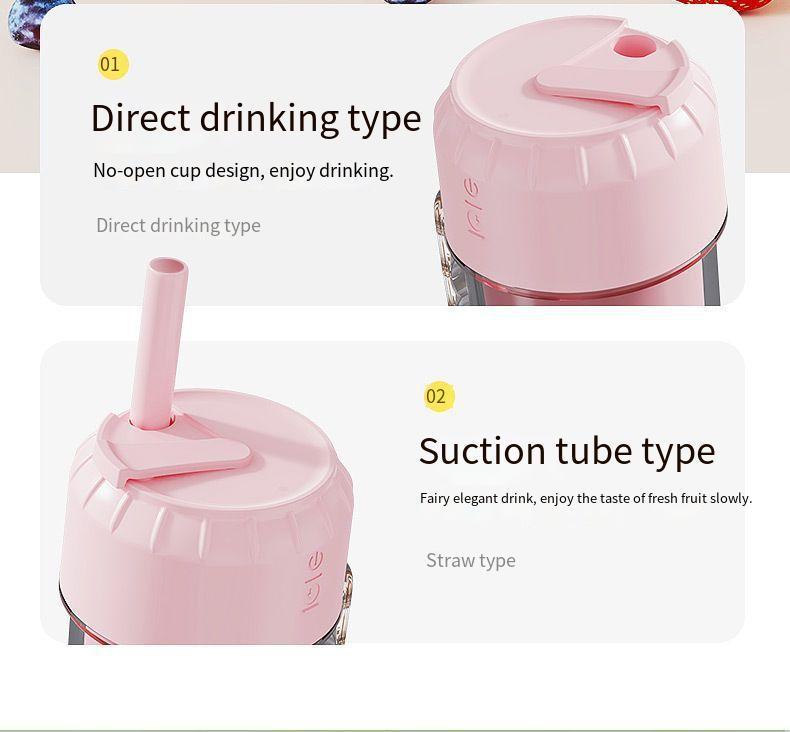Click the yellow 02 number badge
This screenshot has height=732, width=790.
pos(439,396)
